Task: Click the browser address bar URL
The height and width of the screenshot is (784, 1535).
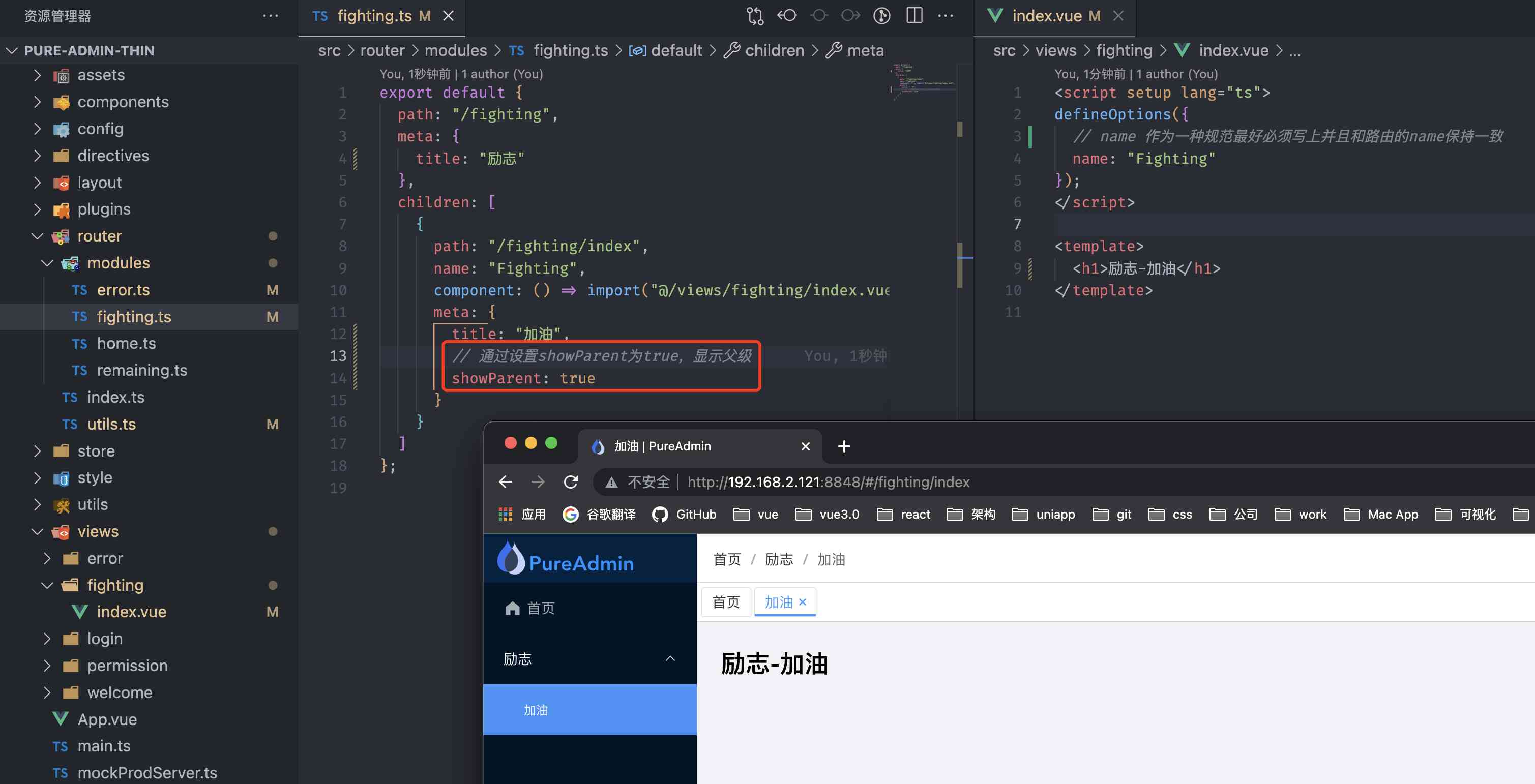Action: (829, 481)
